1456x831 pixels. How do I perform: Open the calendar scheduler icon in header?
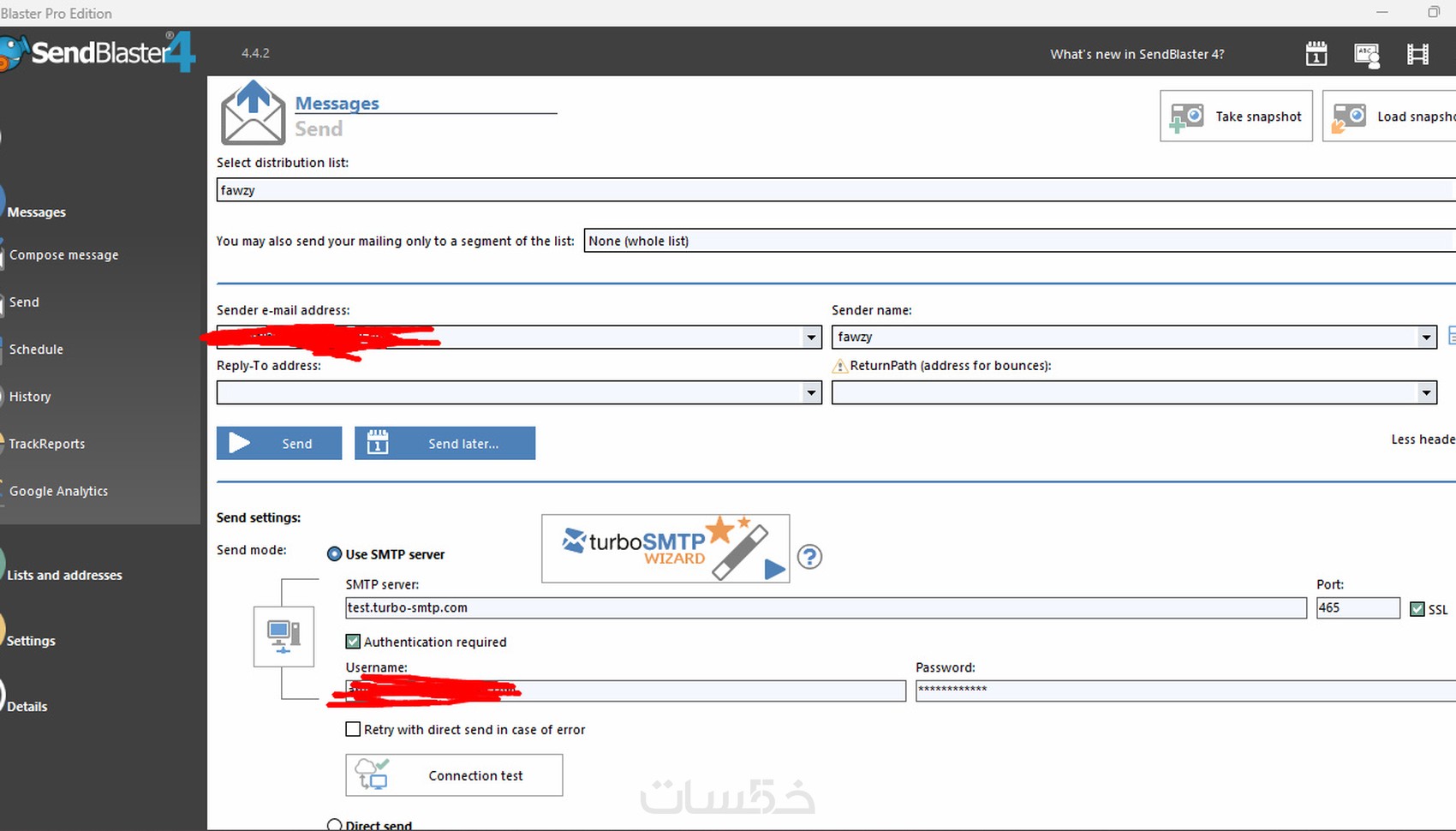click(1316, 54)
